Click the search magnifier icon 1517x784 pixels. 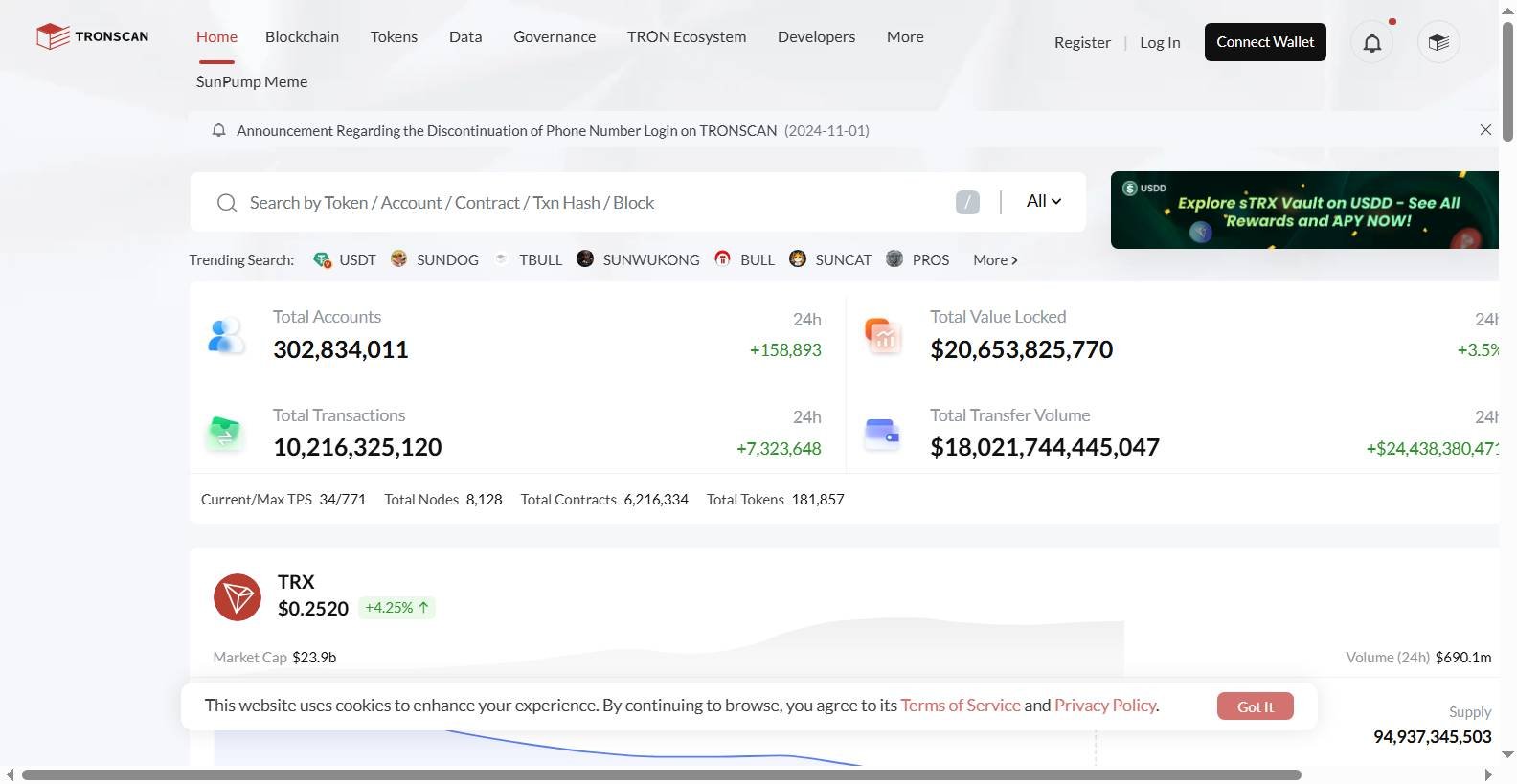pos(227,203)
